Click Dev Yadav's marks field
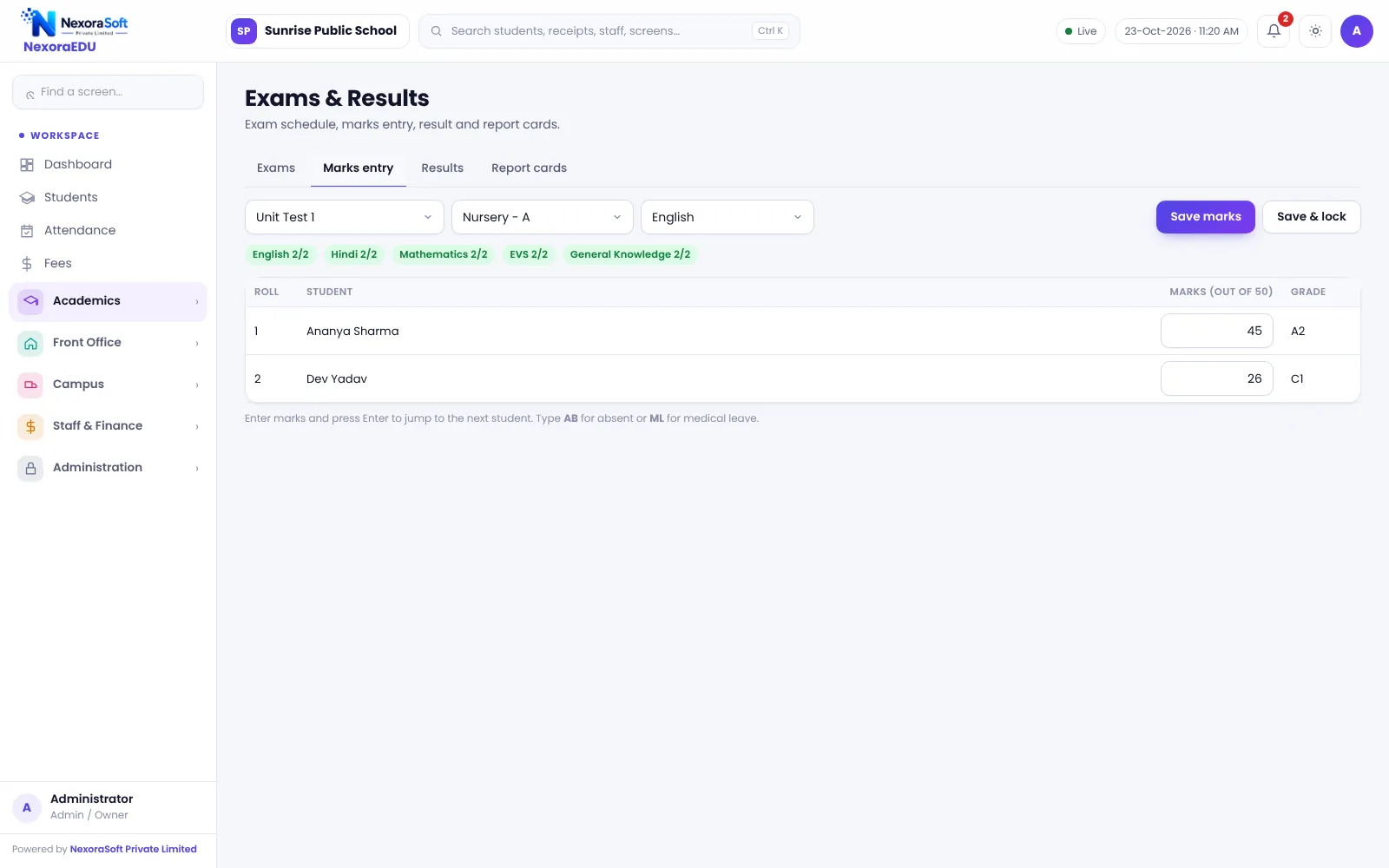The width and height of the screenshot is (1389, 868). pyautogui.click(x=1217, y=378)
